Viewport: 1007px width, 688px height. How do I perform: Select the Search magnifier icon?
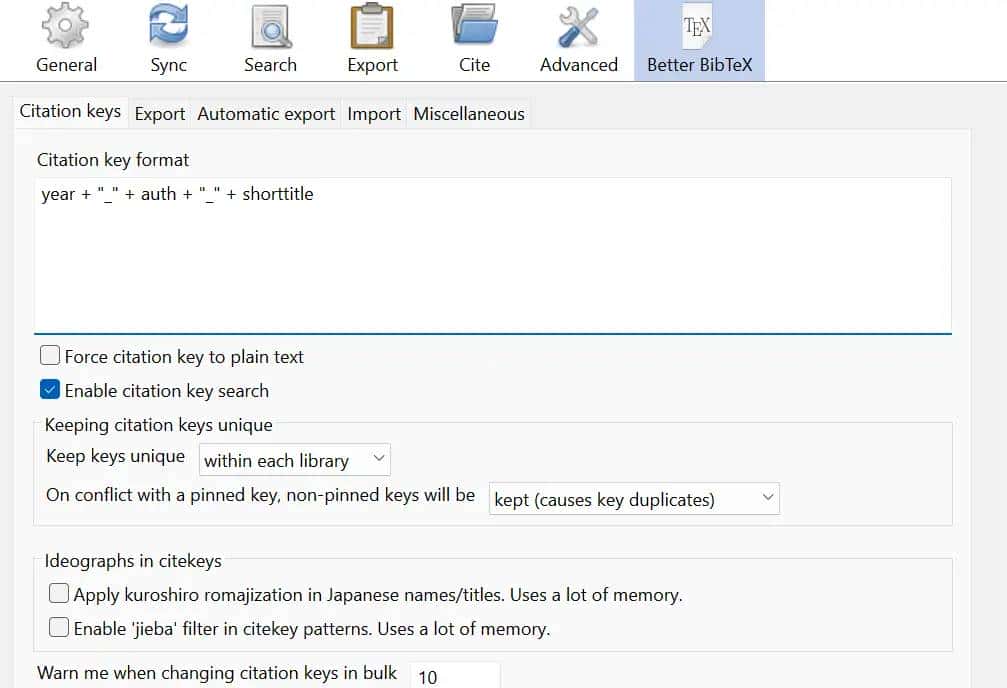[270, 28]
